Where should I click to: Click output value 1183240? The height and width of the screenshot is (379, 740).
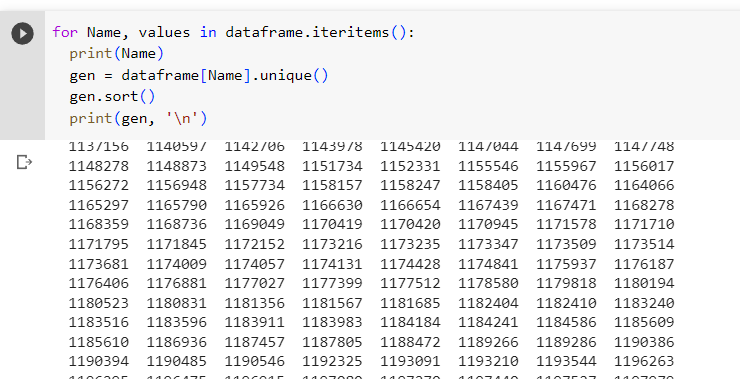point(644,303)
